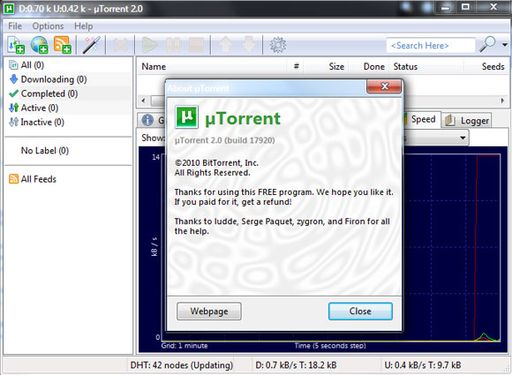Screen dimensions: 512x375
Task: Select Completed (0) category
Action: (43, 94)
